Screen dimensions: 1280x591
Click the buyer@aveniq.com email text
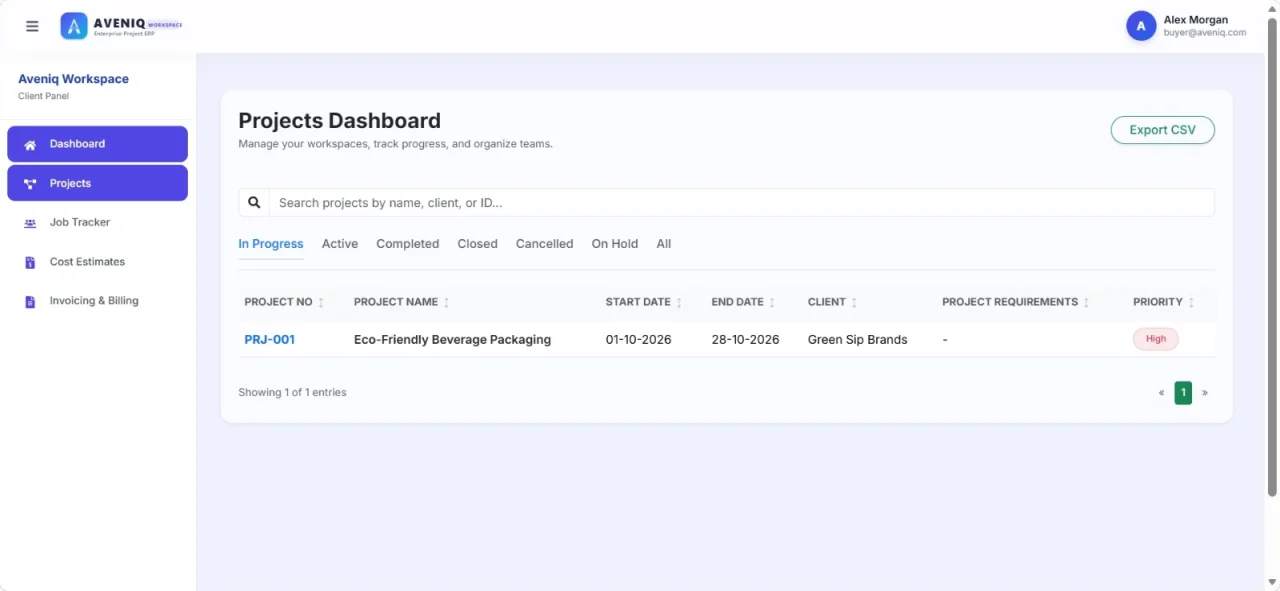click(x=1205, y=33)
